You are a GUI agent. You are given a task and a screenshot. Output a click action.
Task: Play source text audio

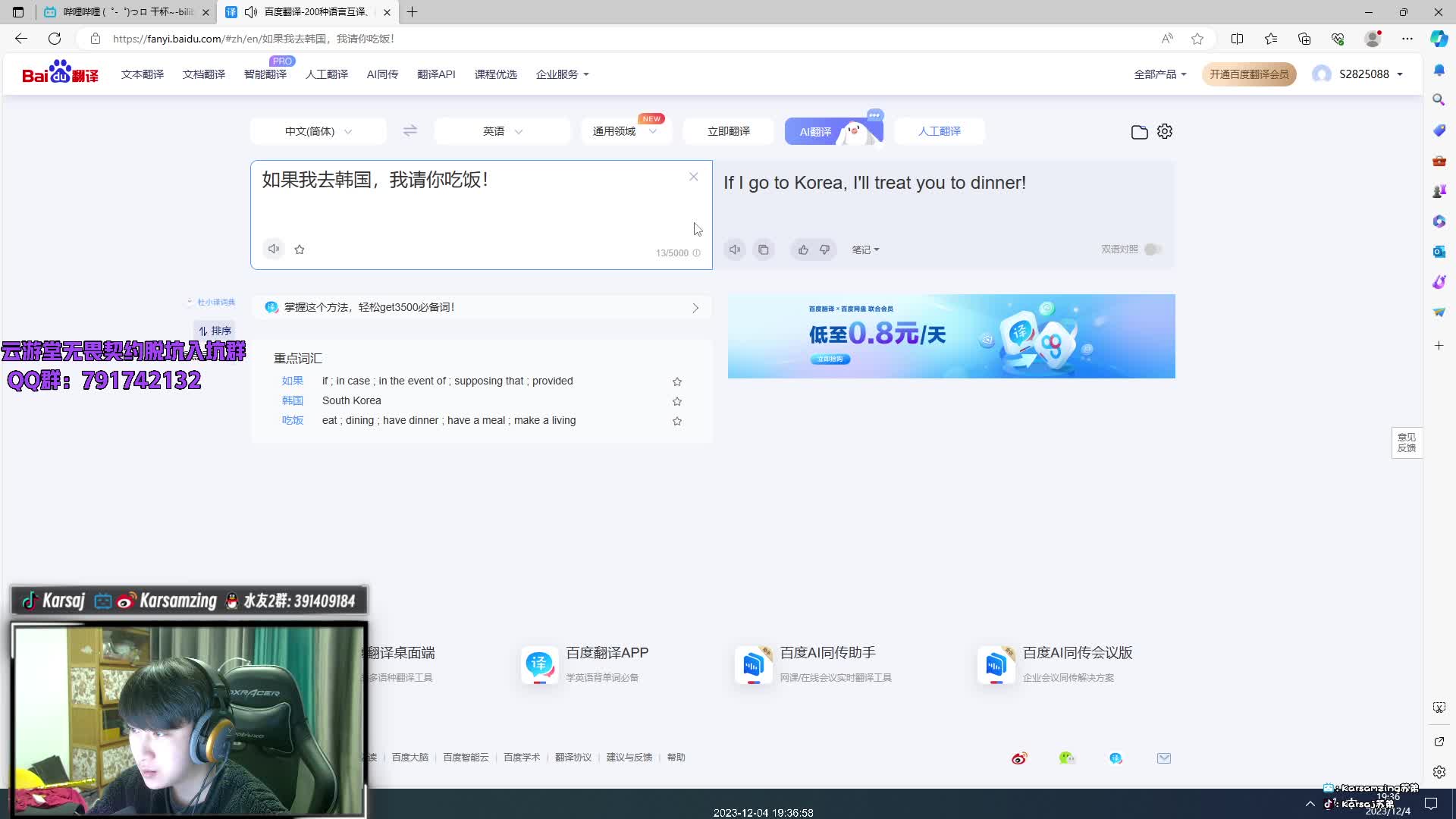coord(274,249)
